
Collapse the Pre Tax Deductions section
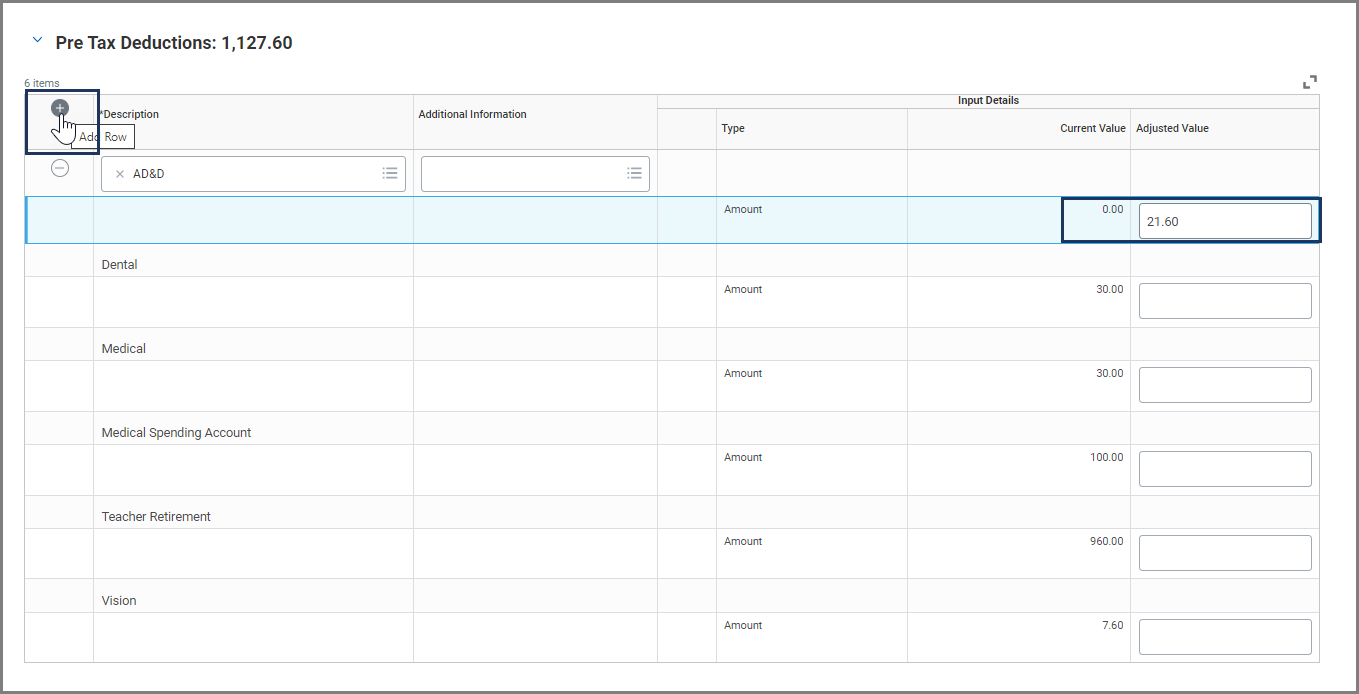point(38,41)
